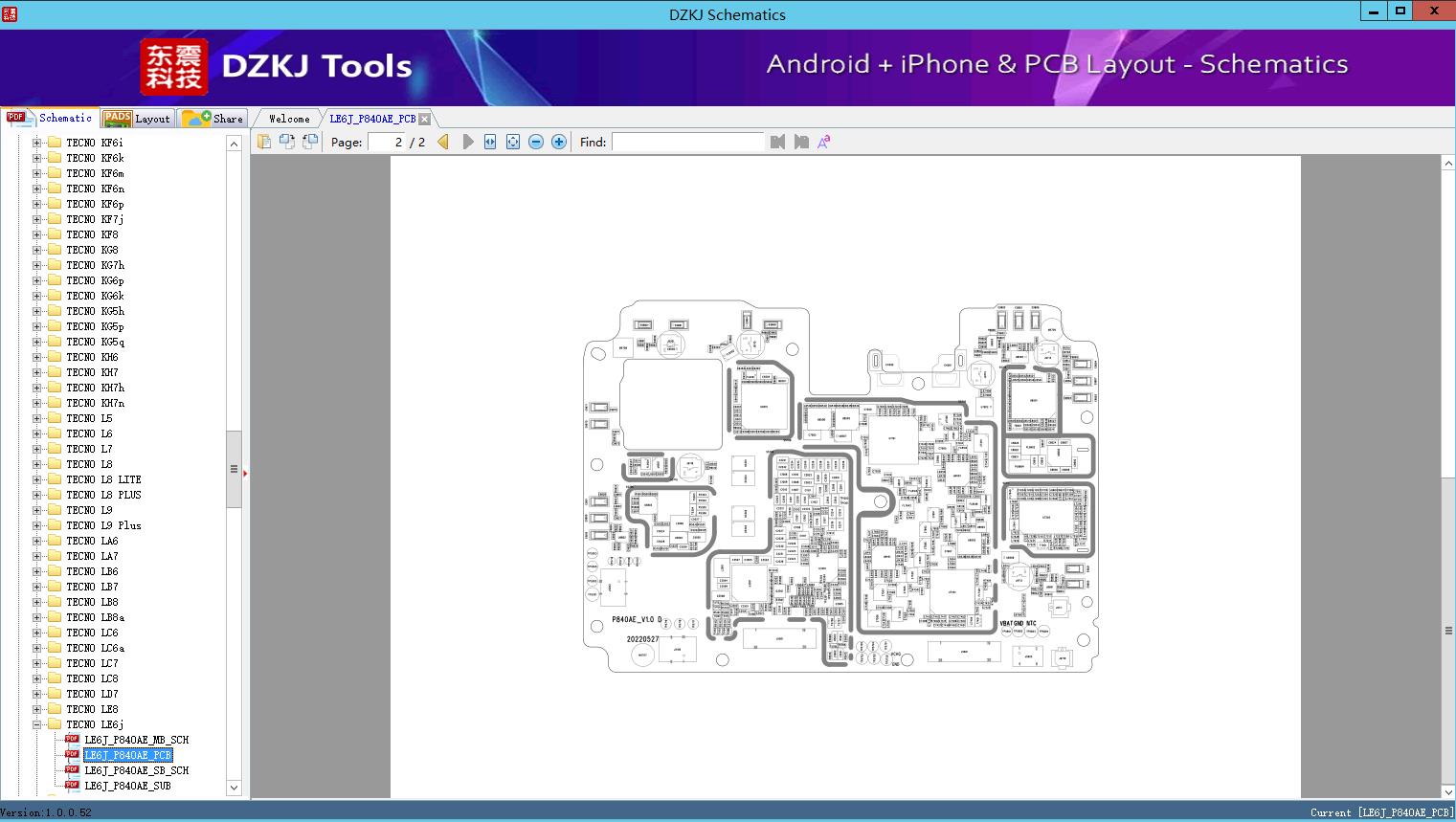Click the document scroll up arrow
The image size is (1456, 822).
tap(1448, 164)
